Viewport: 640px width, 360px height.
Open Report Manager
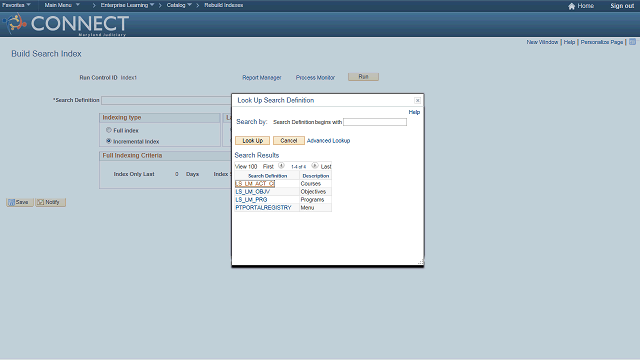click(x=262, y=78)
